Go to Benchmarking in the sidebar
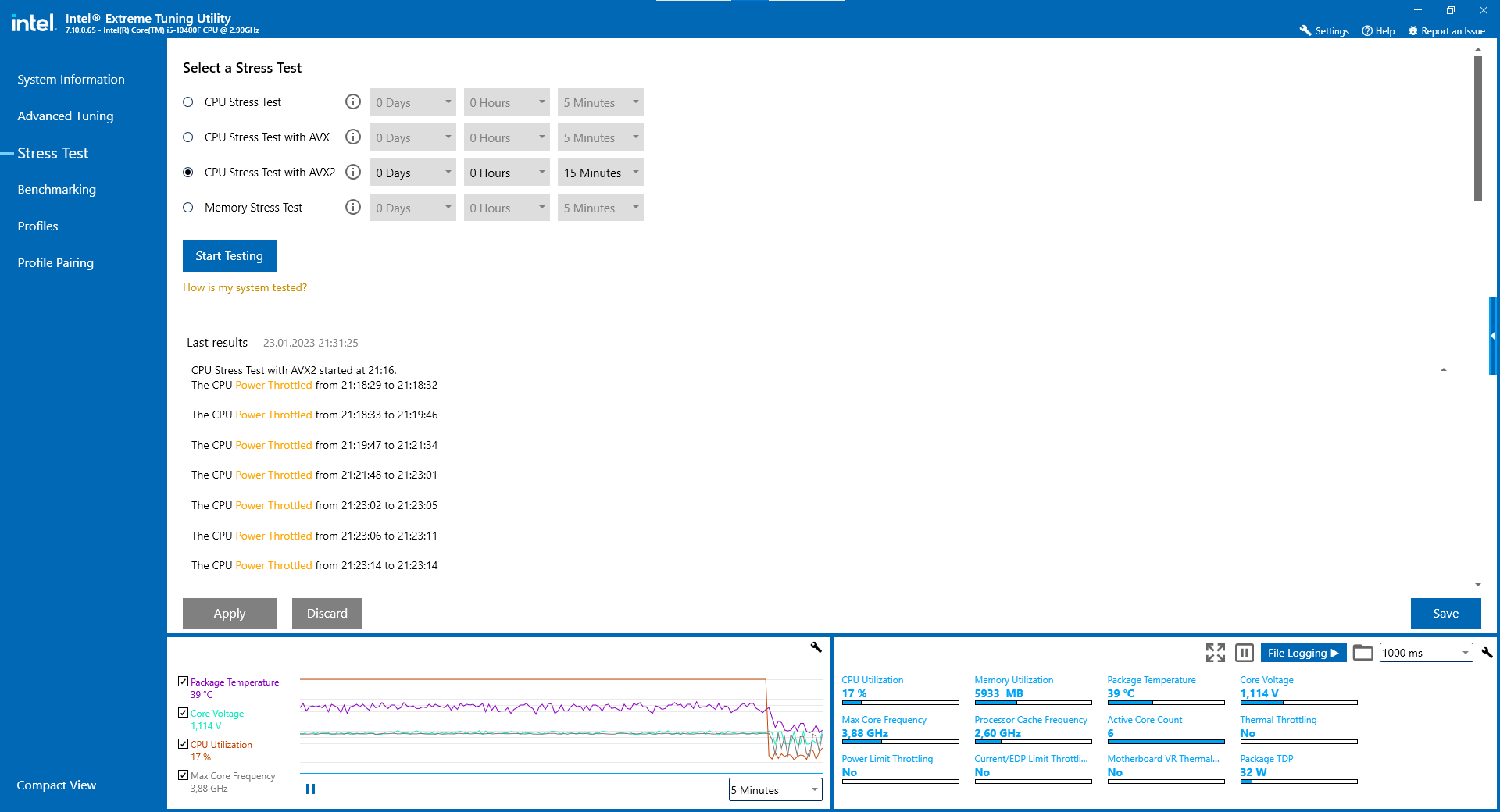Viewport: 1500px width, 812px height. pos(57,190)
